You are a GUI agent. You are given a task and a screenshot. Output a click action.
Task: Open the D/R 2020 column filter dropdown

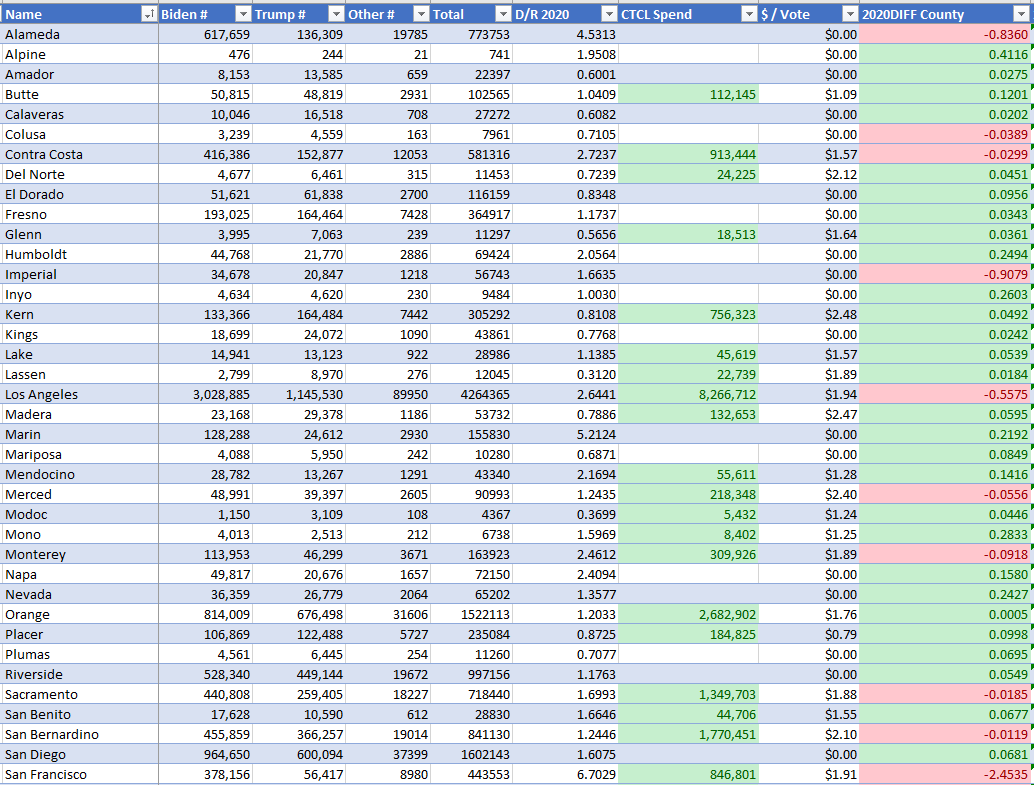pos(609,15)
